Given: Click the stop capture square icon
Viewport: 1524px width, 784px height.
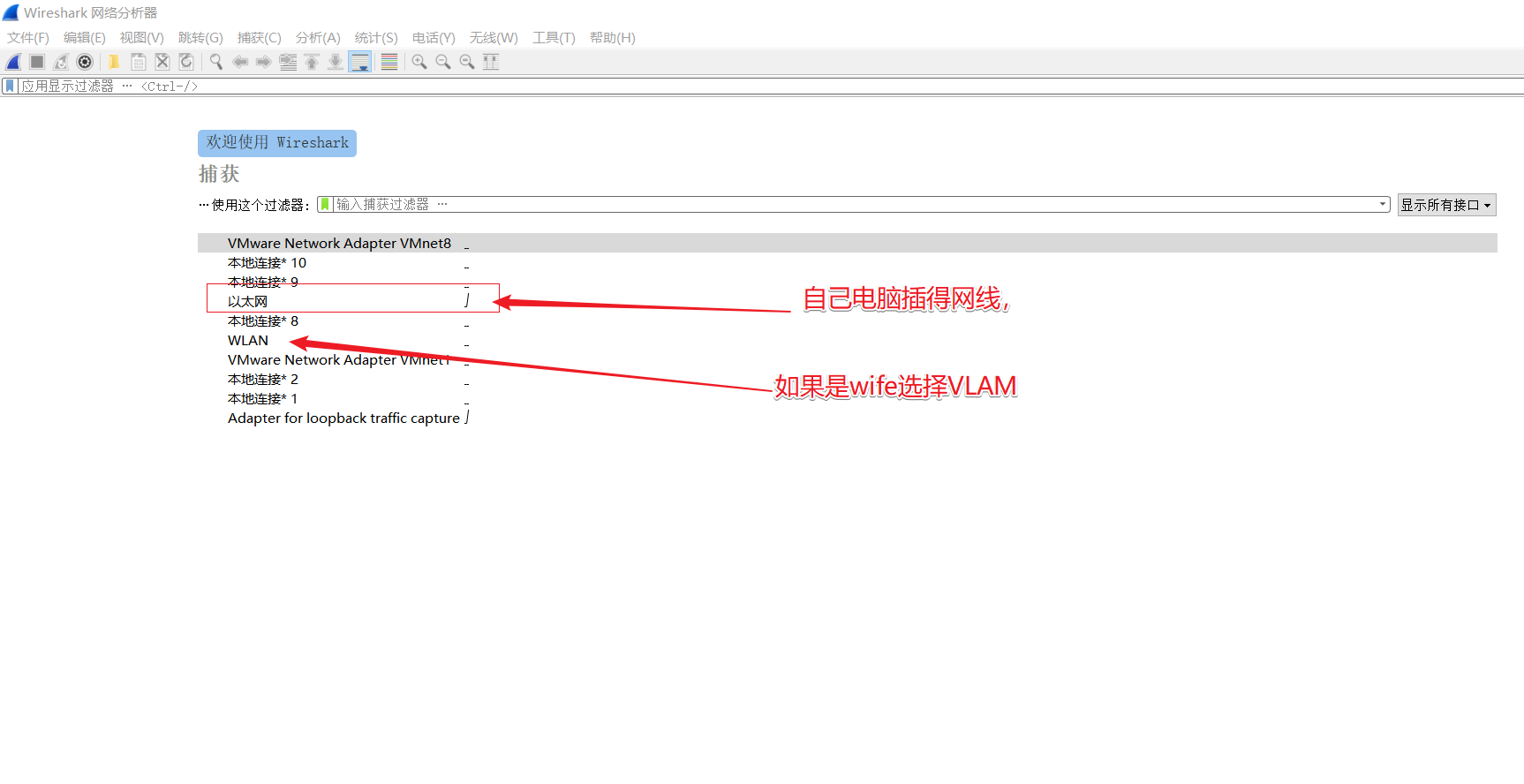Looking at the screenshot, I should [x=37, y=62].
